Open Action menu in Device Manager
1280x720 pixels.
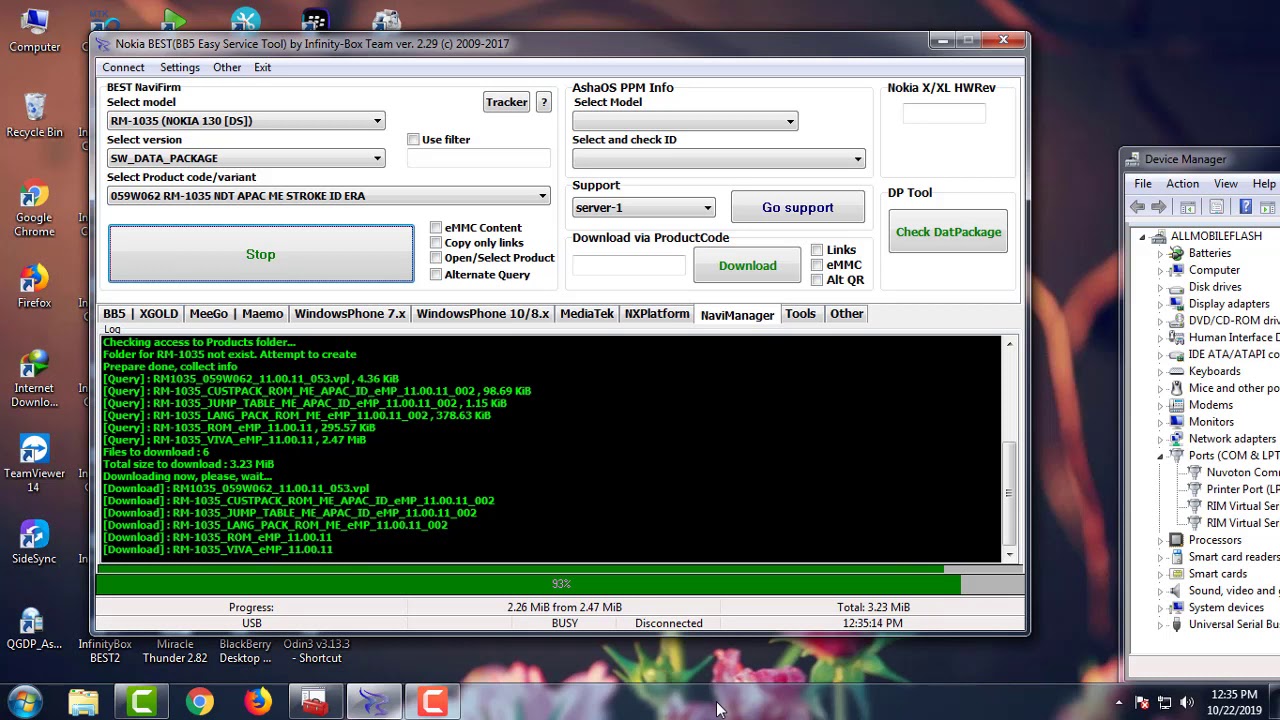coord(1182,184)
